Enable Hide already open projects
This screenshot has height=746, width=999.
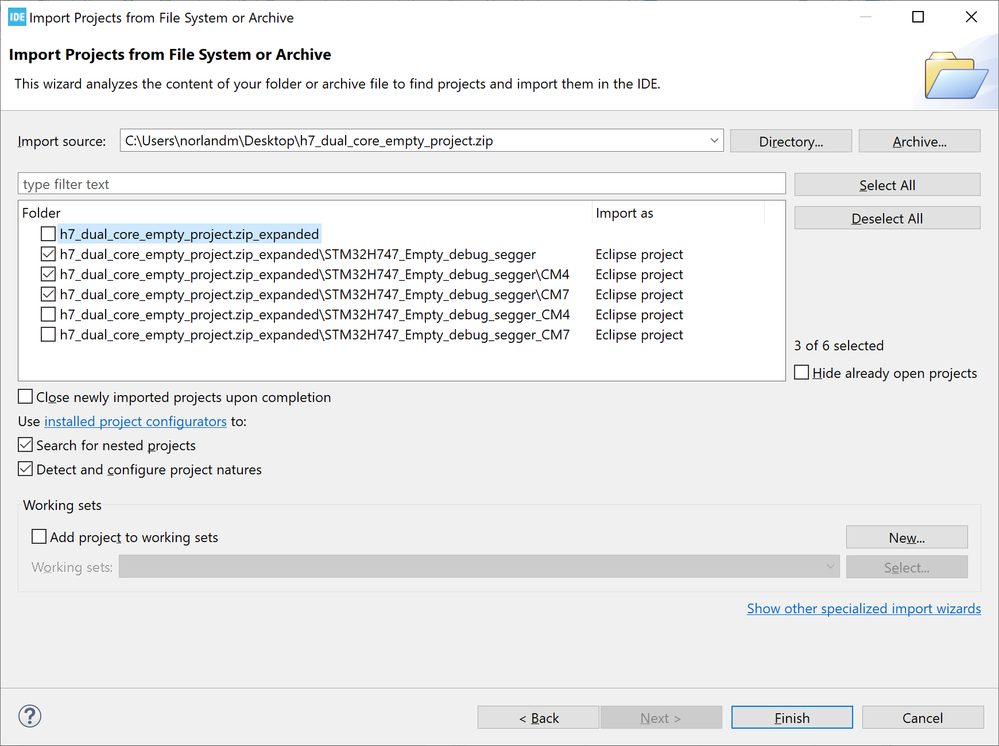[801, 373]
